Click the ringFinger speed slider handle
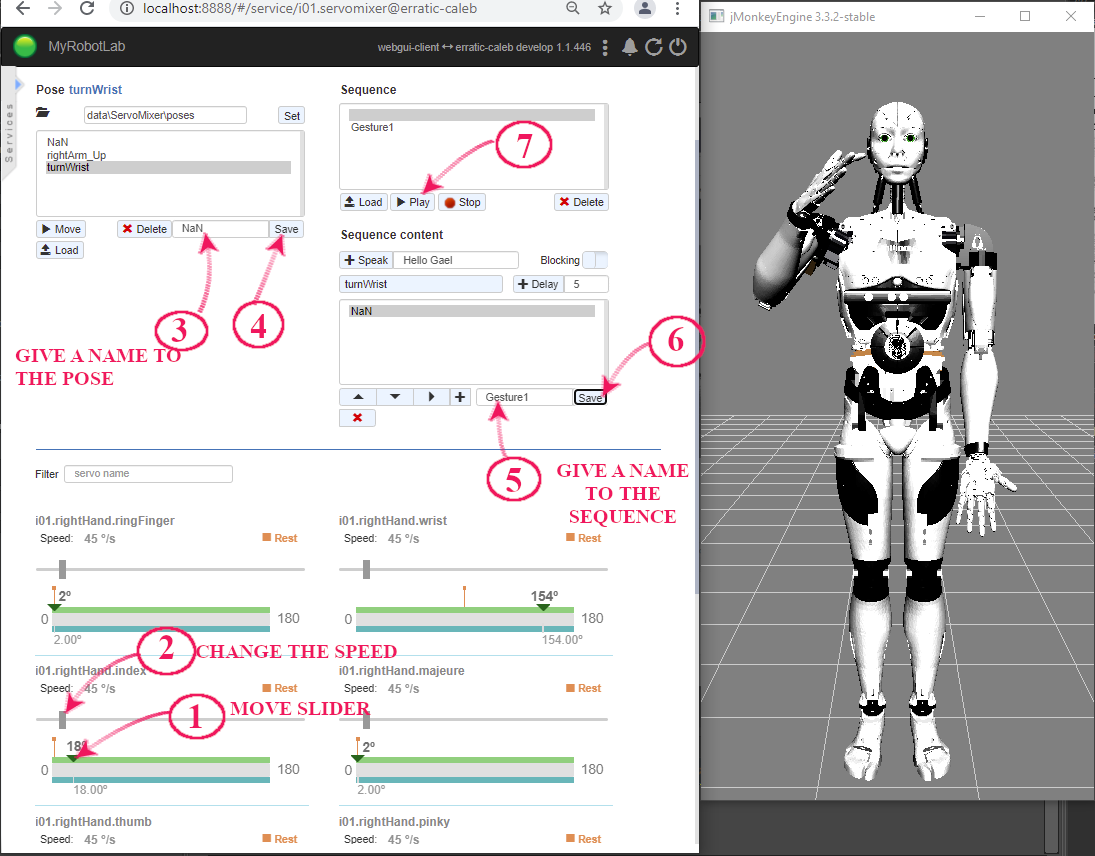 pyautogui.click(x=62, y=569)
